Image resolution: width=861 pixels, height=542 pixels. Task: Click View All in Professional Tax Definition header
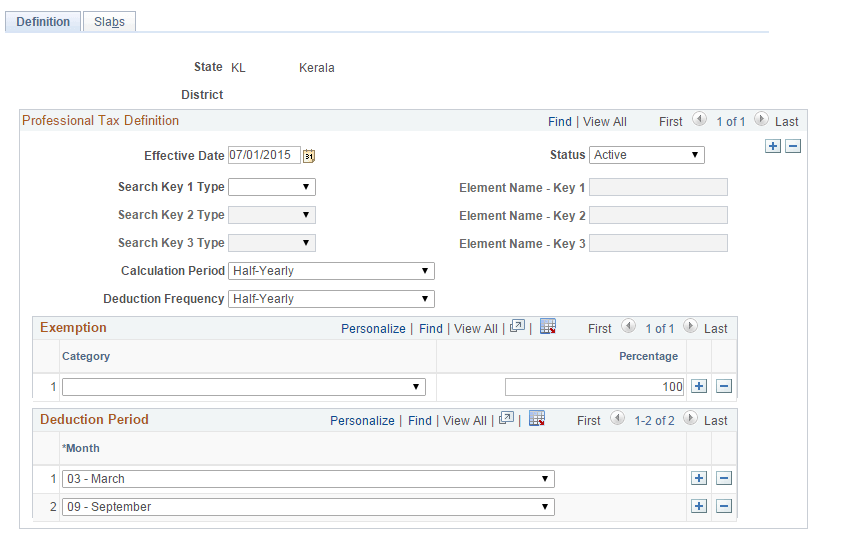pyautogui.click(x=605, y=122)
